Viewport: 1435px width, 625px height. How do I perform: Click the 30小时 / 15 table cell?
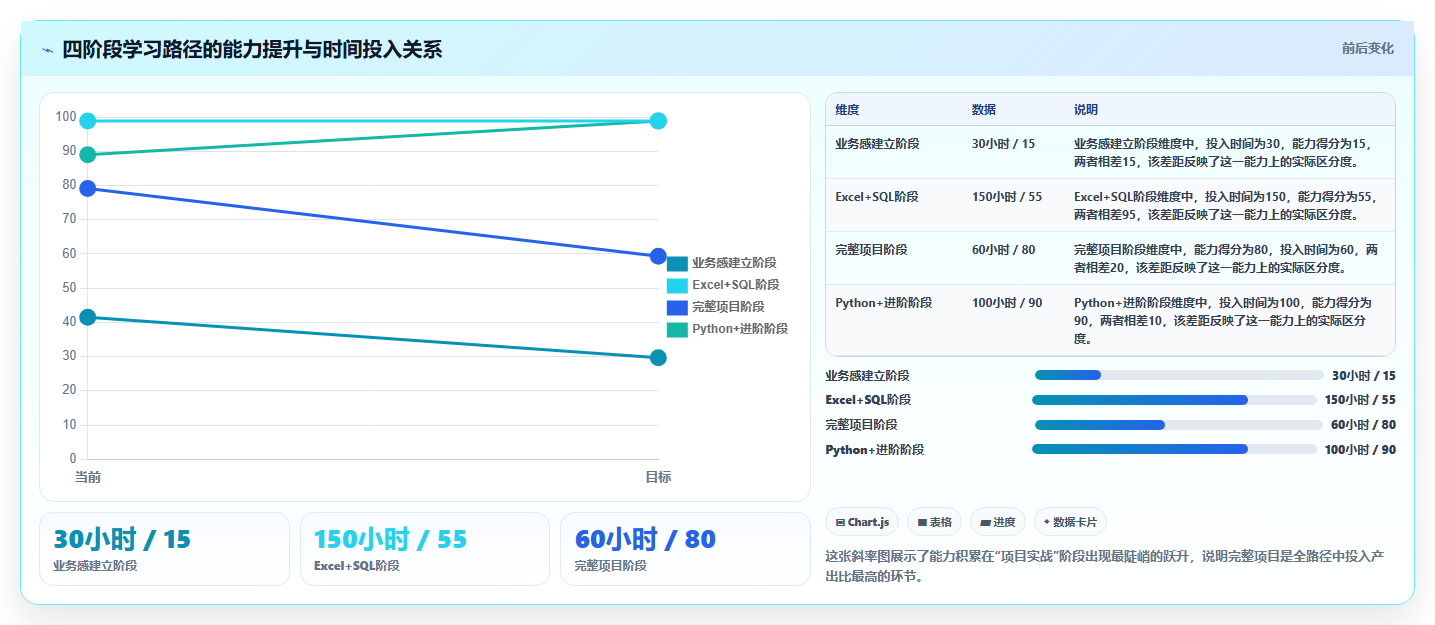(1003, 144)
